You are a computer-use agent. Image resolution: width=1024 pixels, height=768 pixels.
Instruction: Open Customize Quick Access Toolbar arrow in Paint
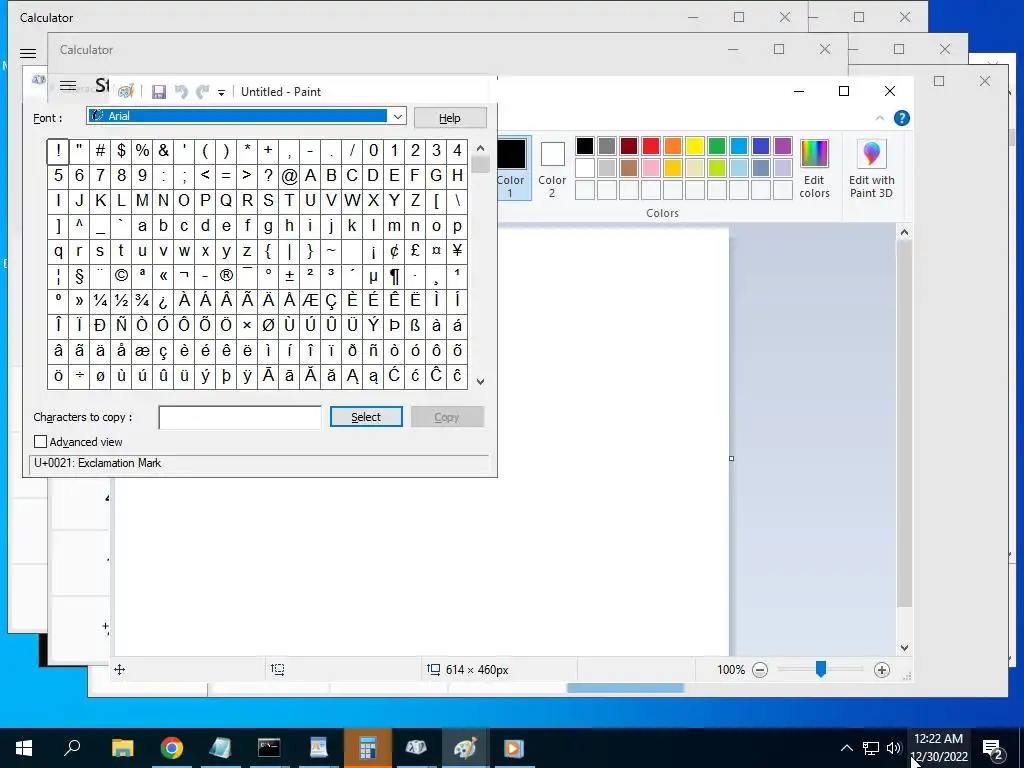[221, 93]
